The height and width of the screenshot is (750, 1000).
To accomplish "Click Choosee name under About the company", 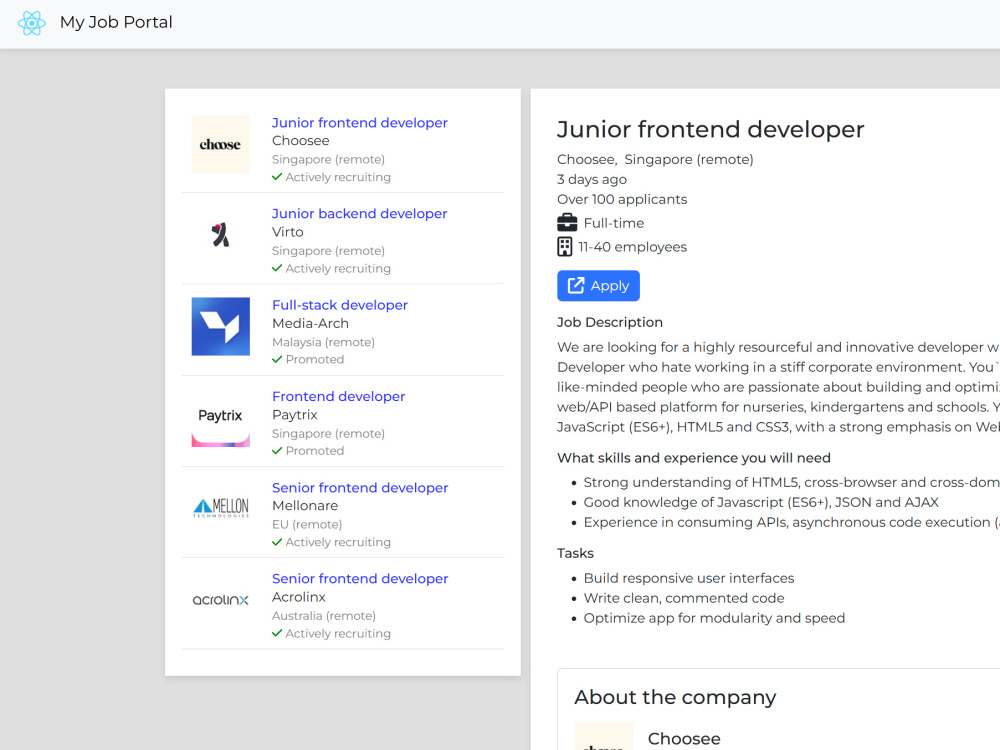I will (684, 739).
